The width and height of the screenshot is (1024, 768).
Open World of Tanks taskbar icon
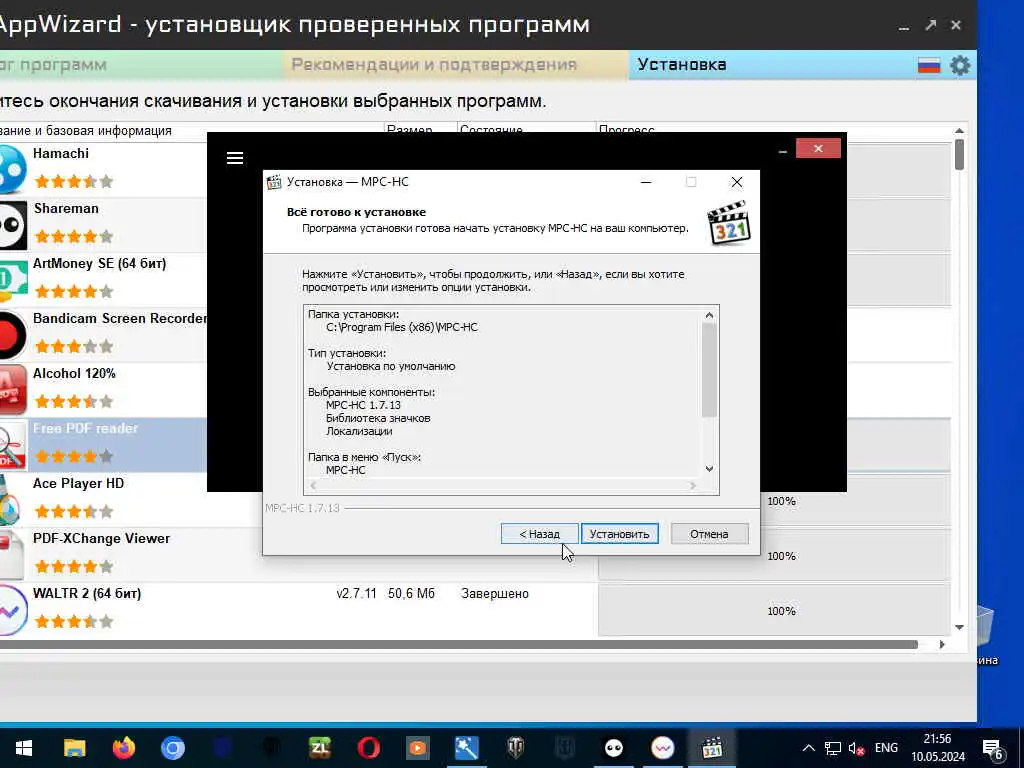pos(515,748)
